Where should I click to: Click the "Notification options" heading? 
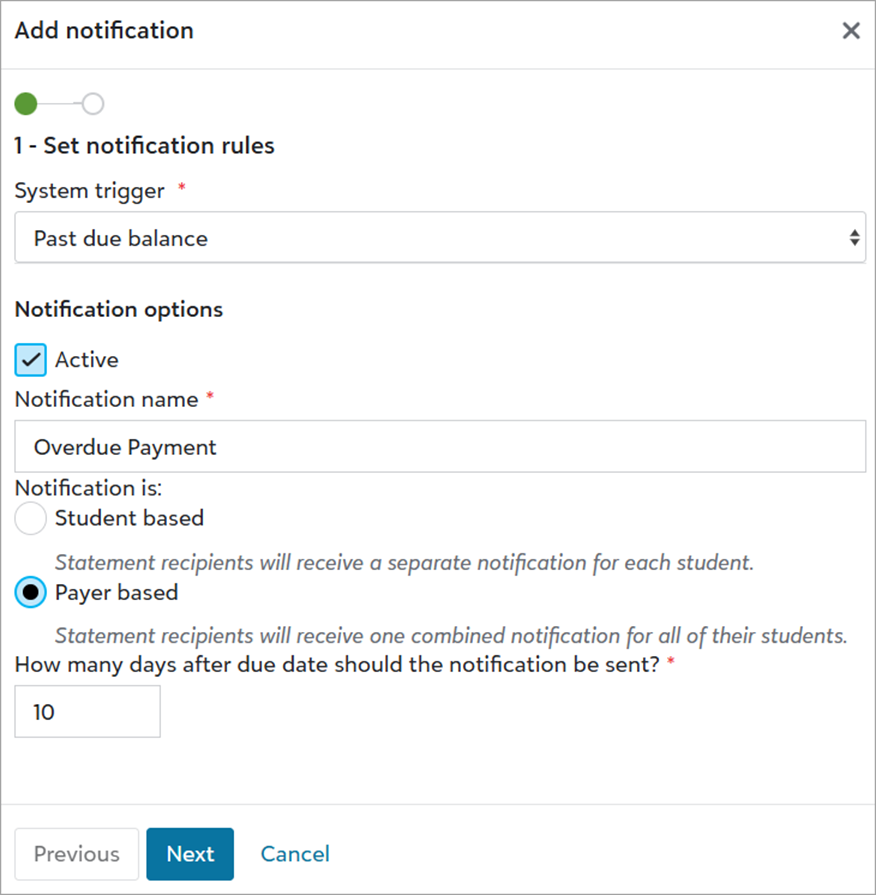[119, 309]
